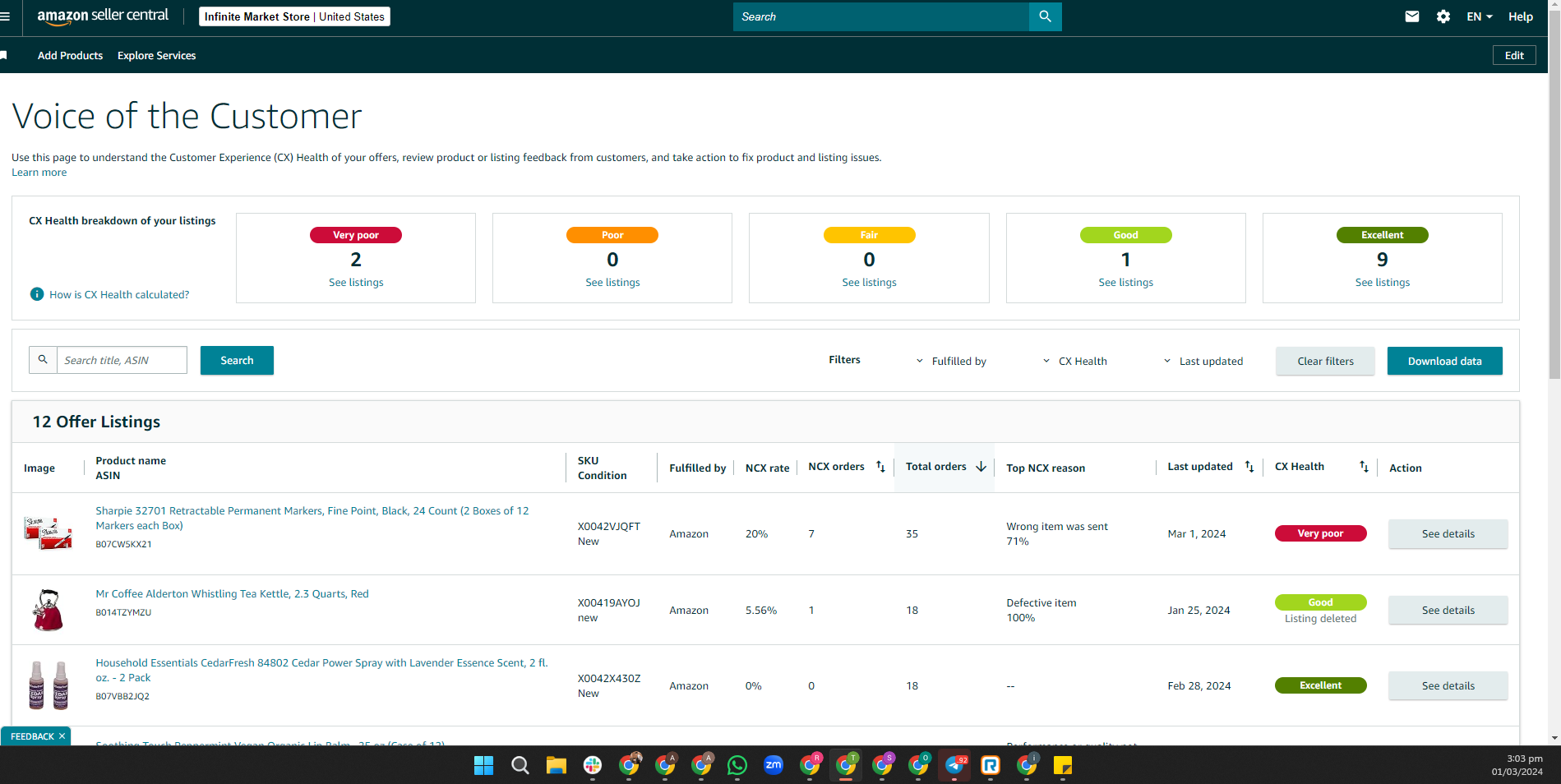Open Mr Coffee tea kettle thumbnail

coord(48,610)
